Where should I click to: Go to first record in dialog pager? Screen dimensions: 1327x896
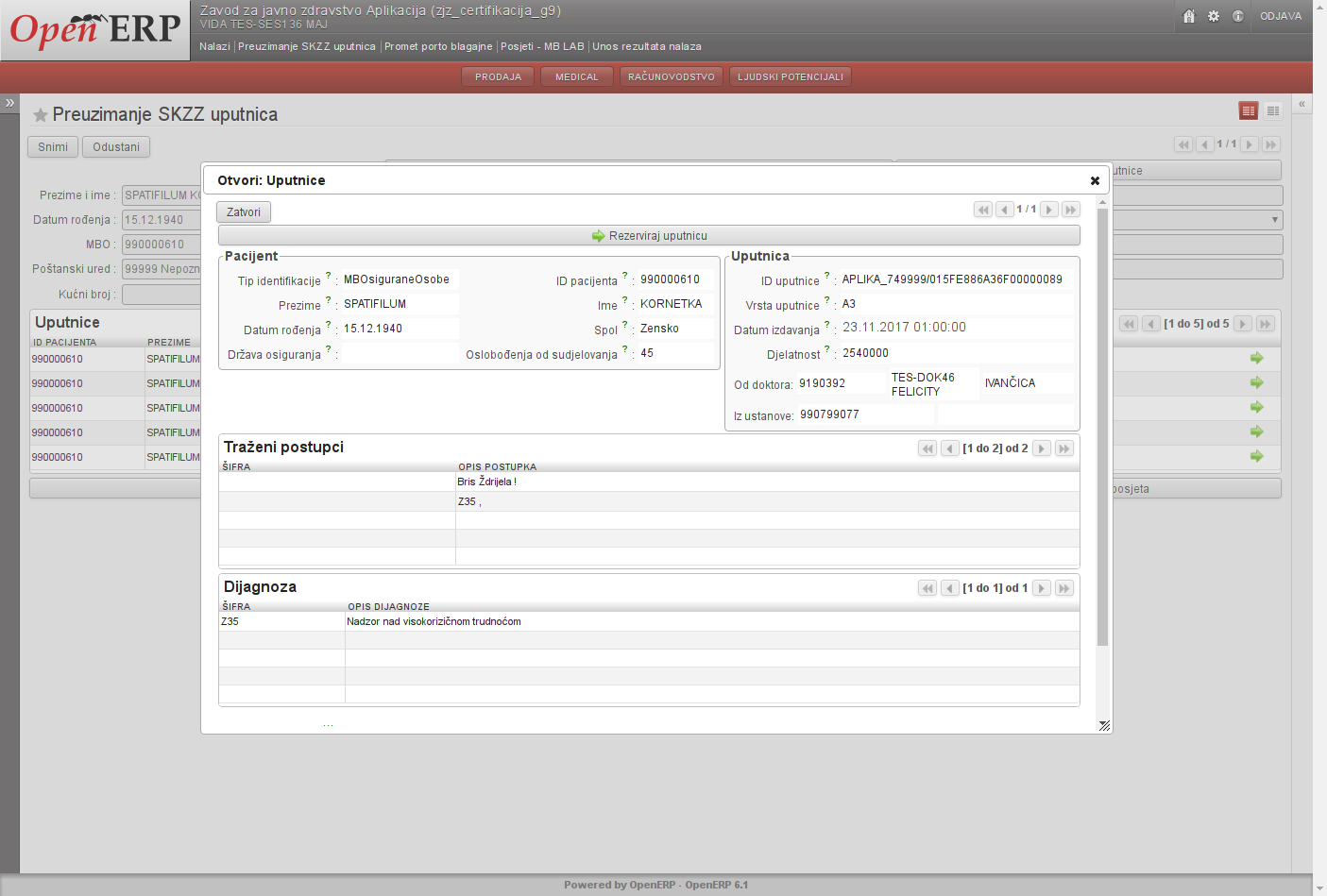[983, 210]
